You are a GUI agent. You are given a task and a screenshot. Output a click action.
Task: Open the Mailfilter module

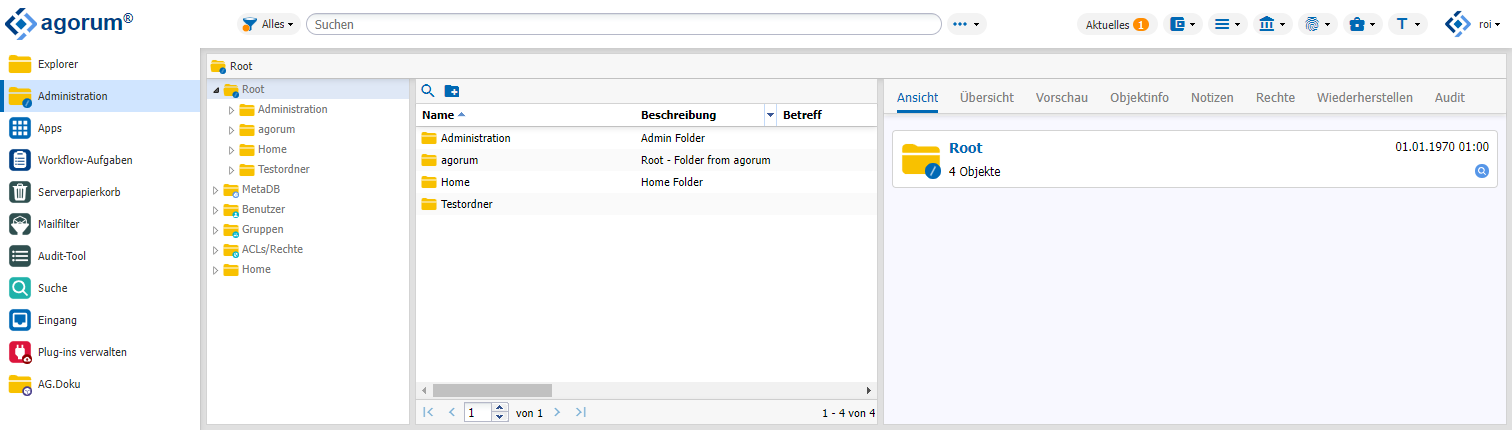(100, 224)
